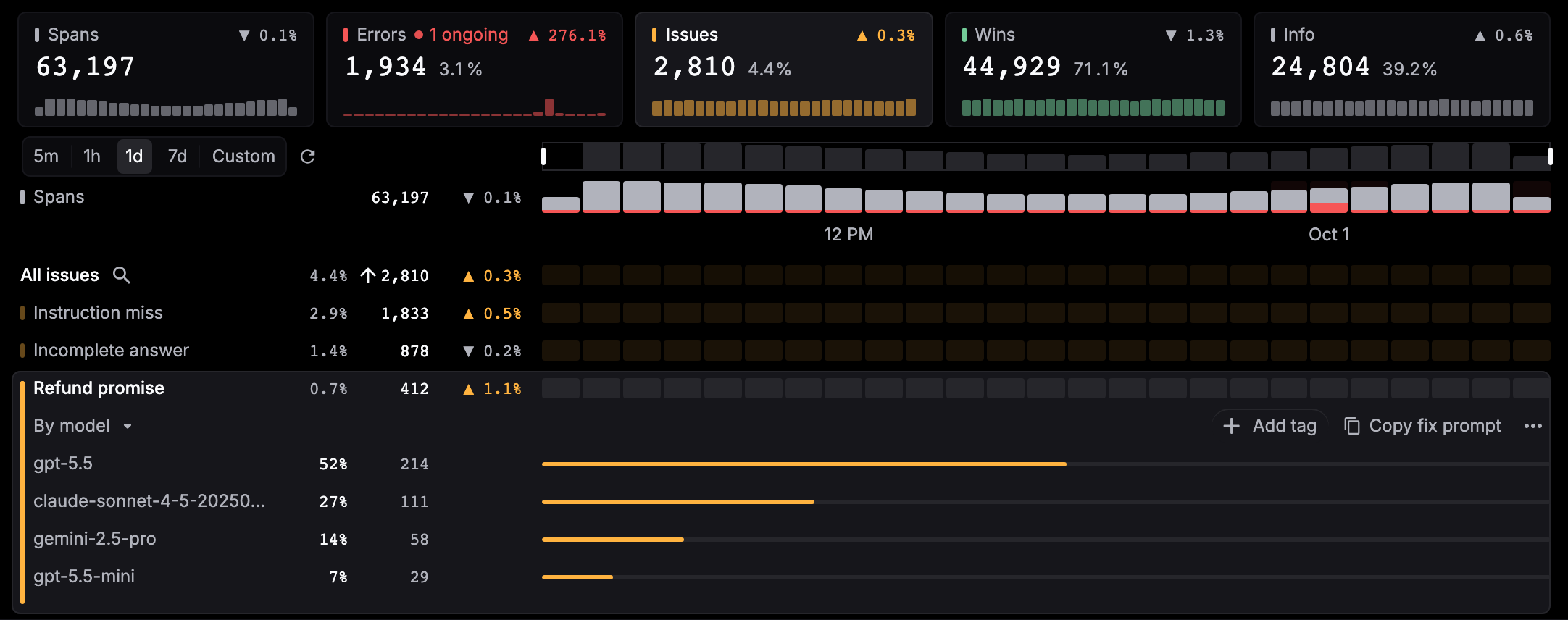1568x620 pixels.
Task: Expand the By model grouping dropdown
Action: (83, 426)
